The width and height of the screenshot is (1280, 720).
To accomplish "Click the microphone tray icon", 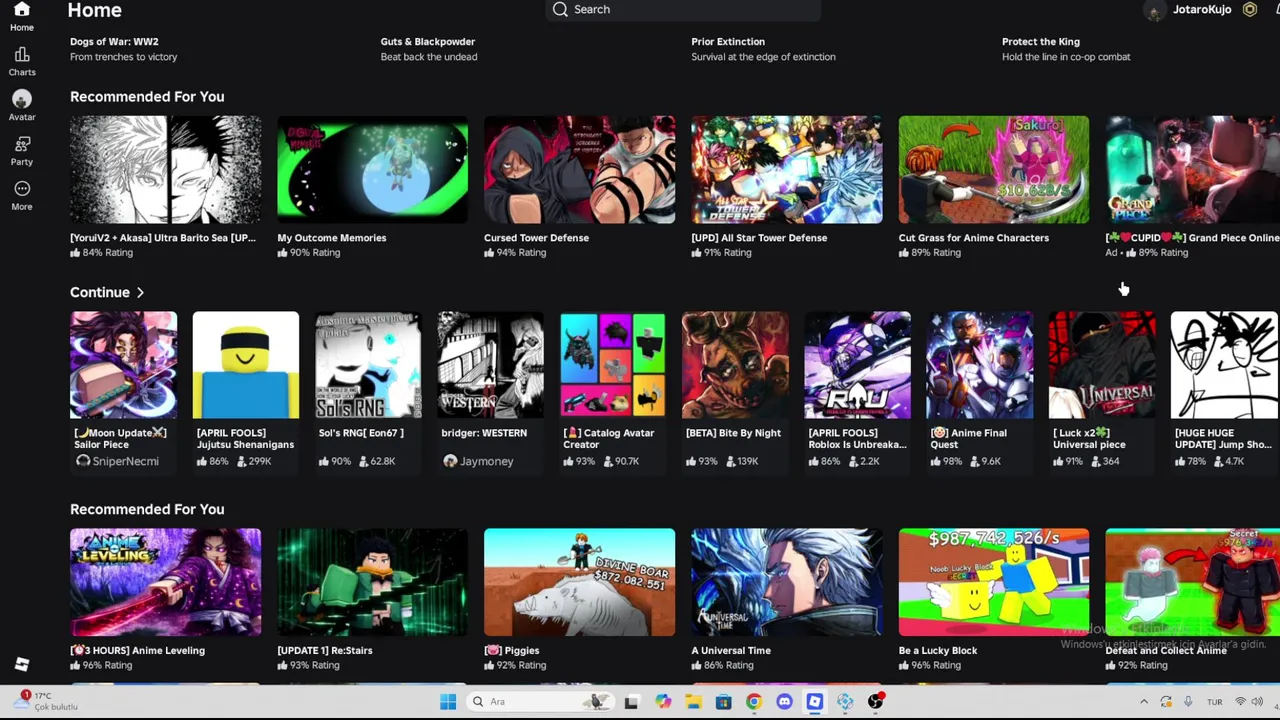I will 1188,702.
